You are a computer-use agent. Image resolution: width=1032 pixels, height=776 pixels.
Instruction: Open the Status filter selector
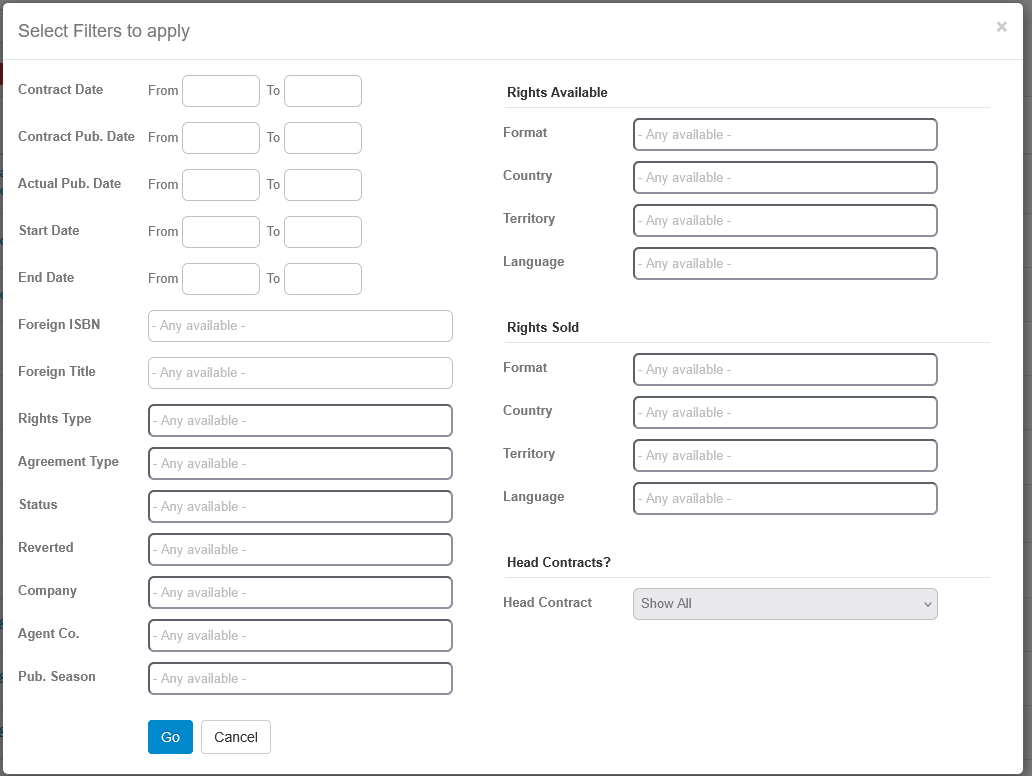[300, 507]
